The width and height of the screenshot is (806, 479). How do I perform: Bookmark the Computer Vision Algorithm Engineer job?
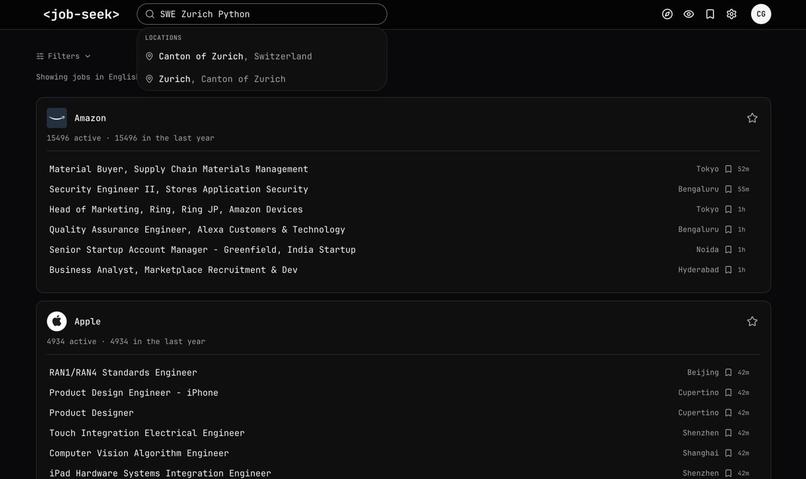click(728, 453)
